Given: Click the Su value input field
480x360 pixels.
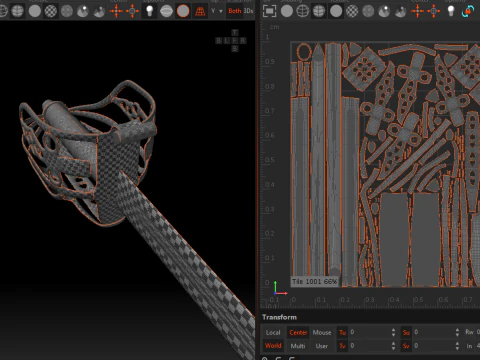Looking at the screenshot, I should tap(433, 332).
